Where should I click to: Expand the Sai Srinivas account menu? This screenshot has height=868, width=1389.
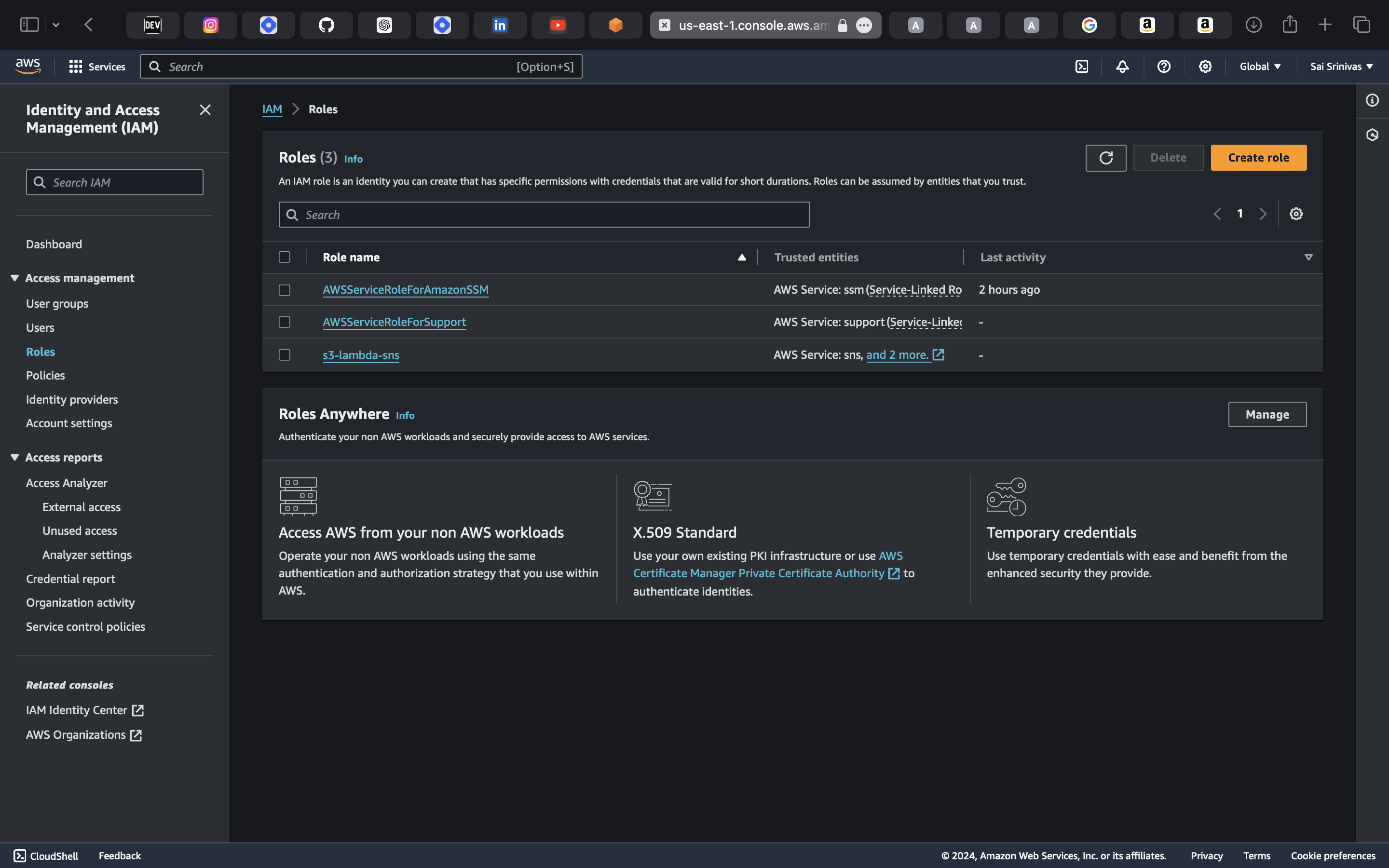1341,67
